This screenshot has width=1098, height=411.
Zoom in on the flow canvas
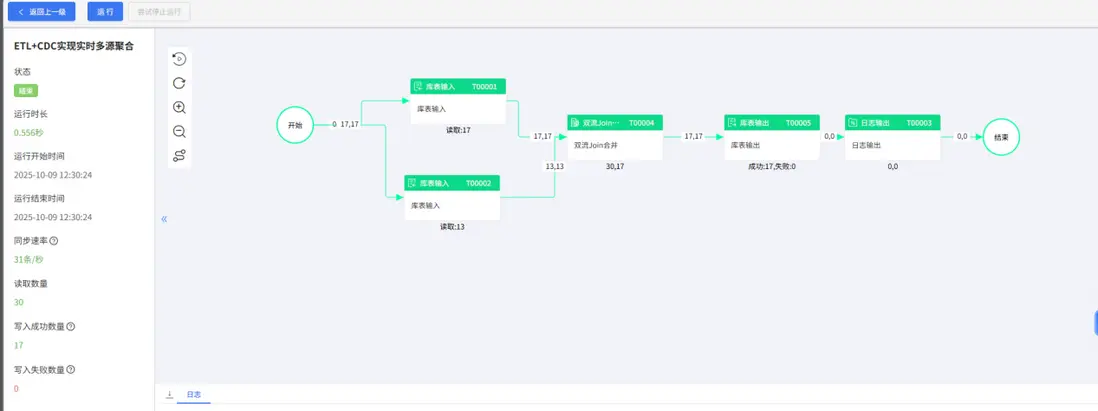[x=179, y=107]
